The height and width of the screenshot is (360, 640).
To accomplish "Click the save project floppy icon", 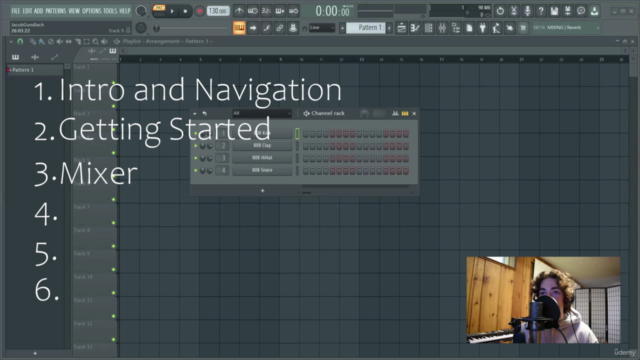I will click(554, 11).
